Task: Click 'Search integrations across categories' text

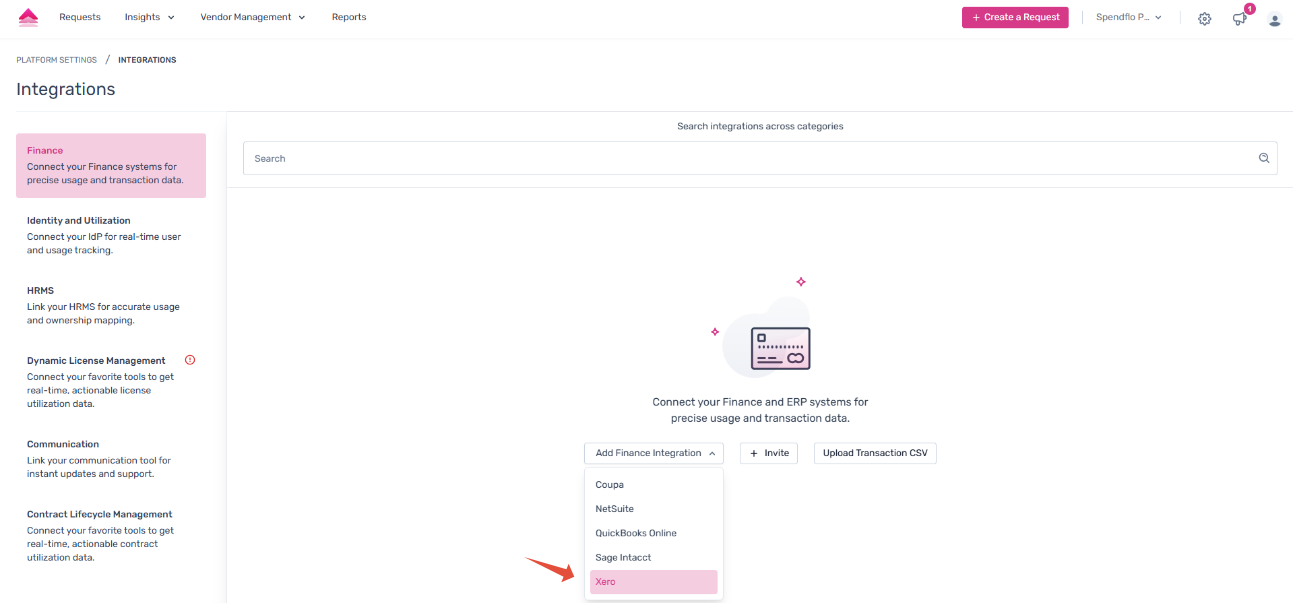Action: pos(760,126)
